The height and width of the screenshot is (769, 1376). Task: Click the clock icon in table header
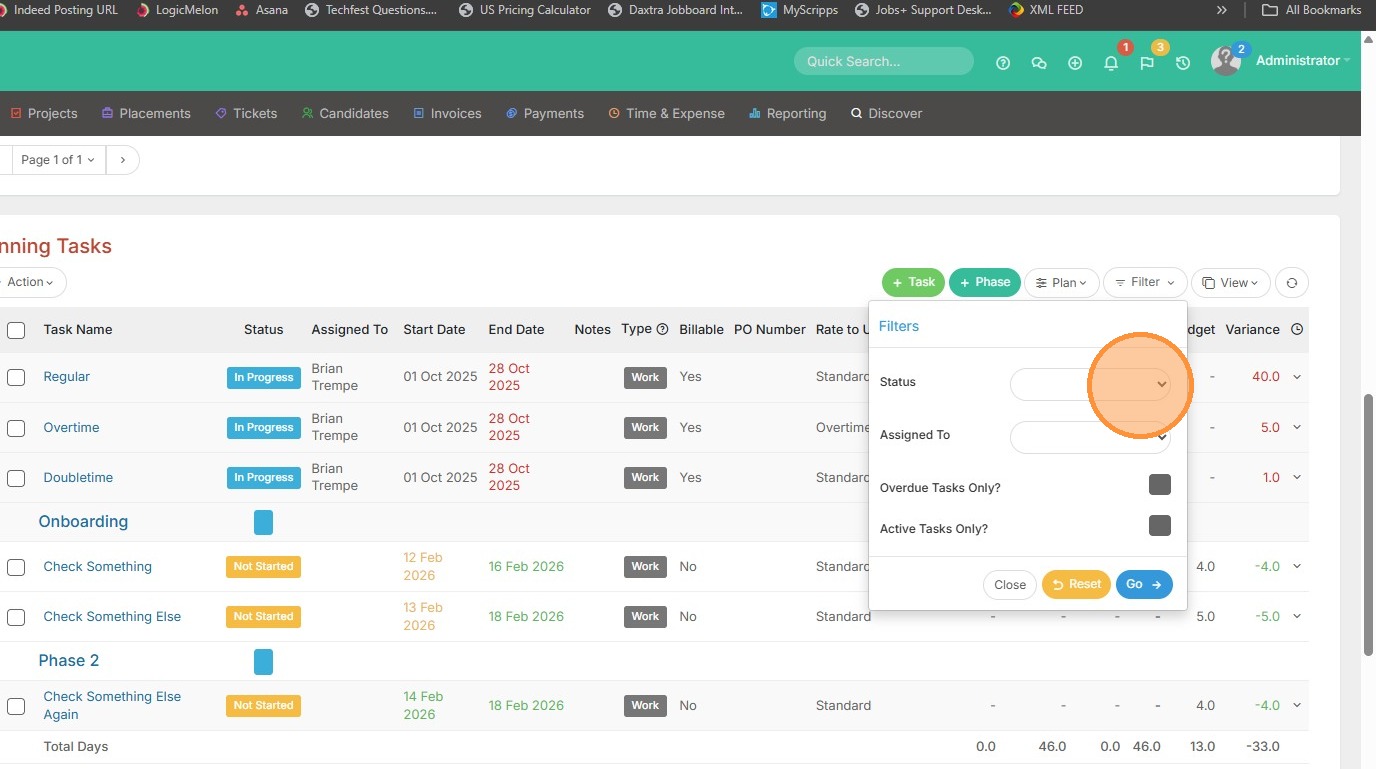(1297, 329)
